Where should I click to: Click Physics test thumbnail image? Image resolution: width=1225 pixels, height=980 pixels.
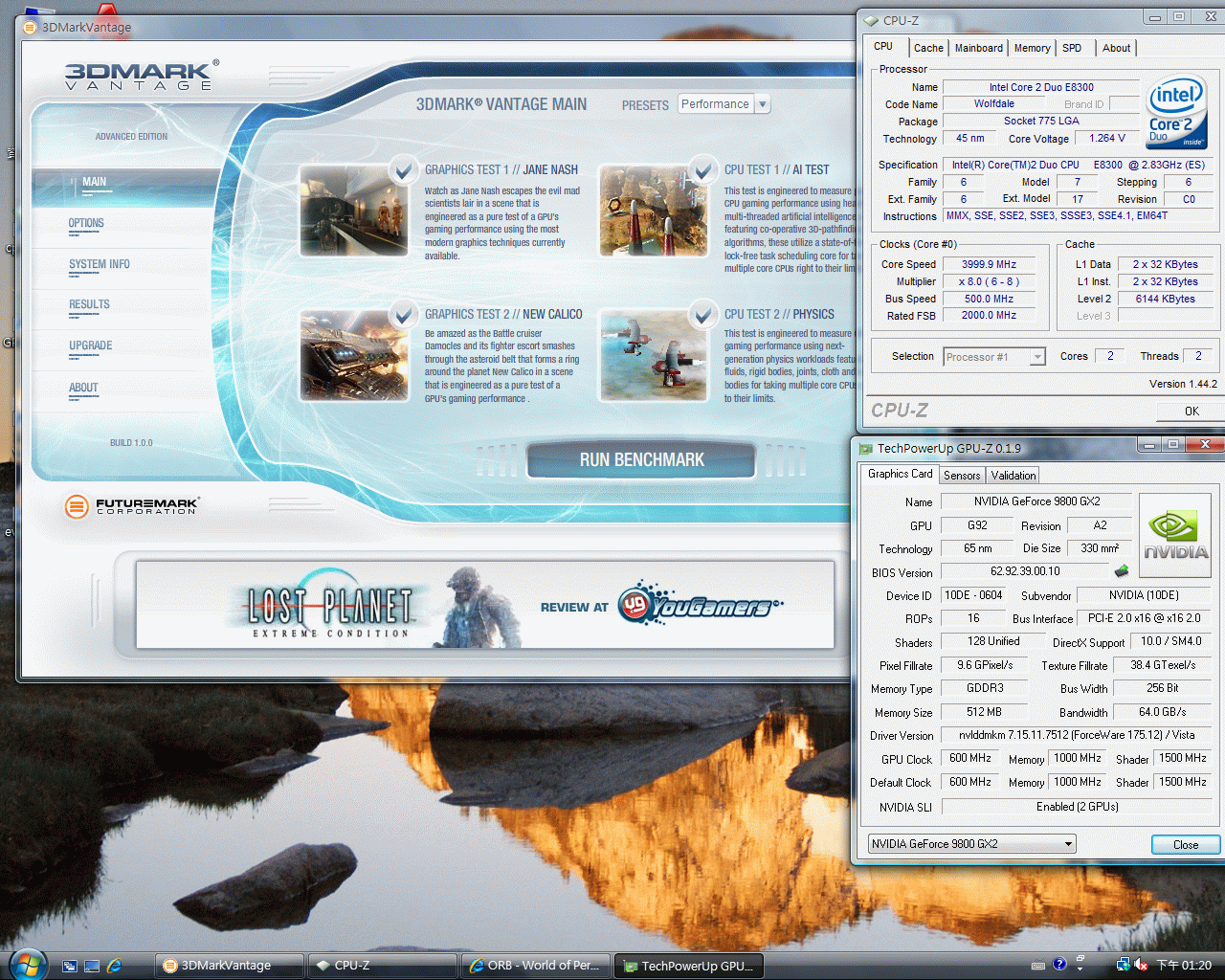(654, 355)
